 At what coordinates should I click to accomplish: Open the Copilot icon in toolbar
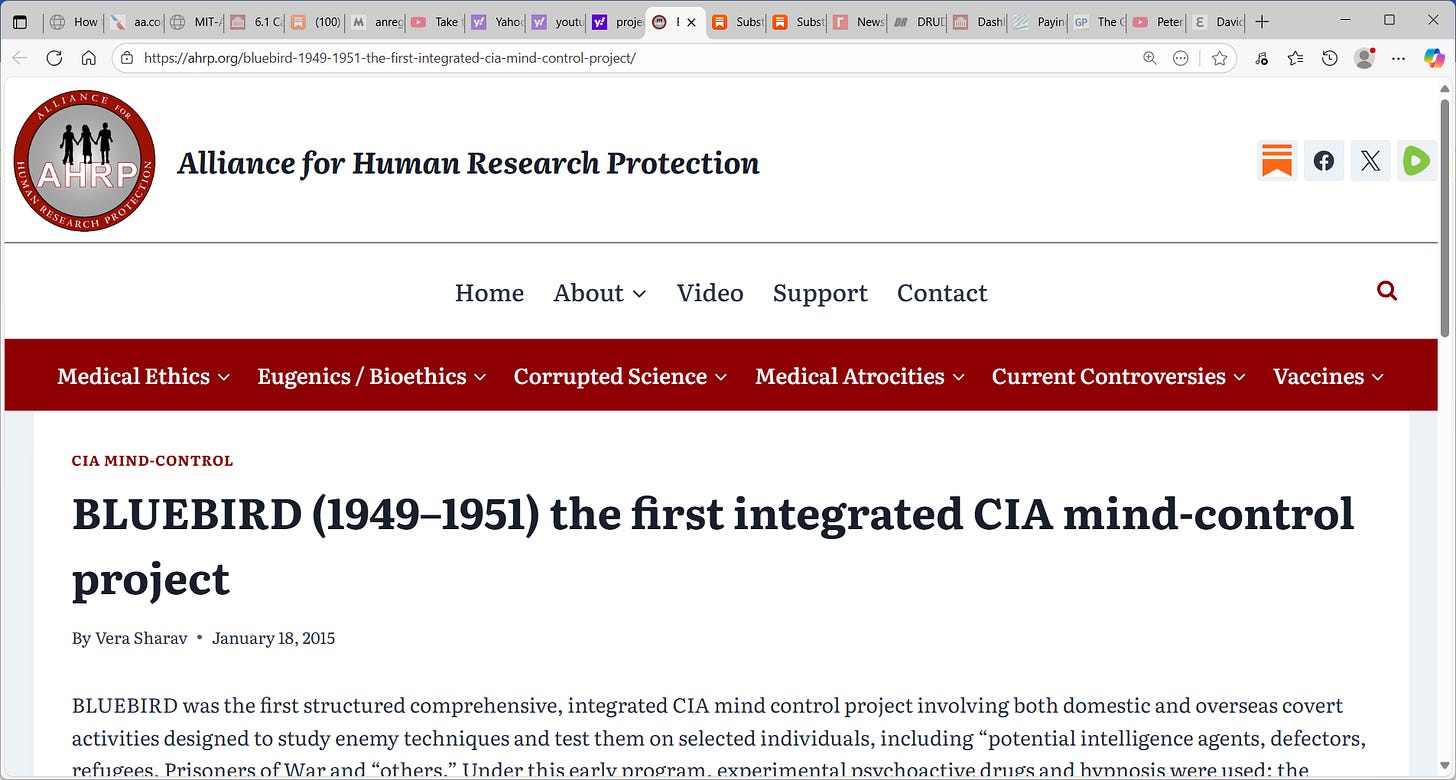pyautogui.click(x=1434, y=58)
